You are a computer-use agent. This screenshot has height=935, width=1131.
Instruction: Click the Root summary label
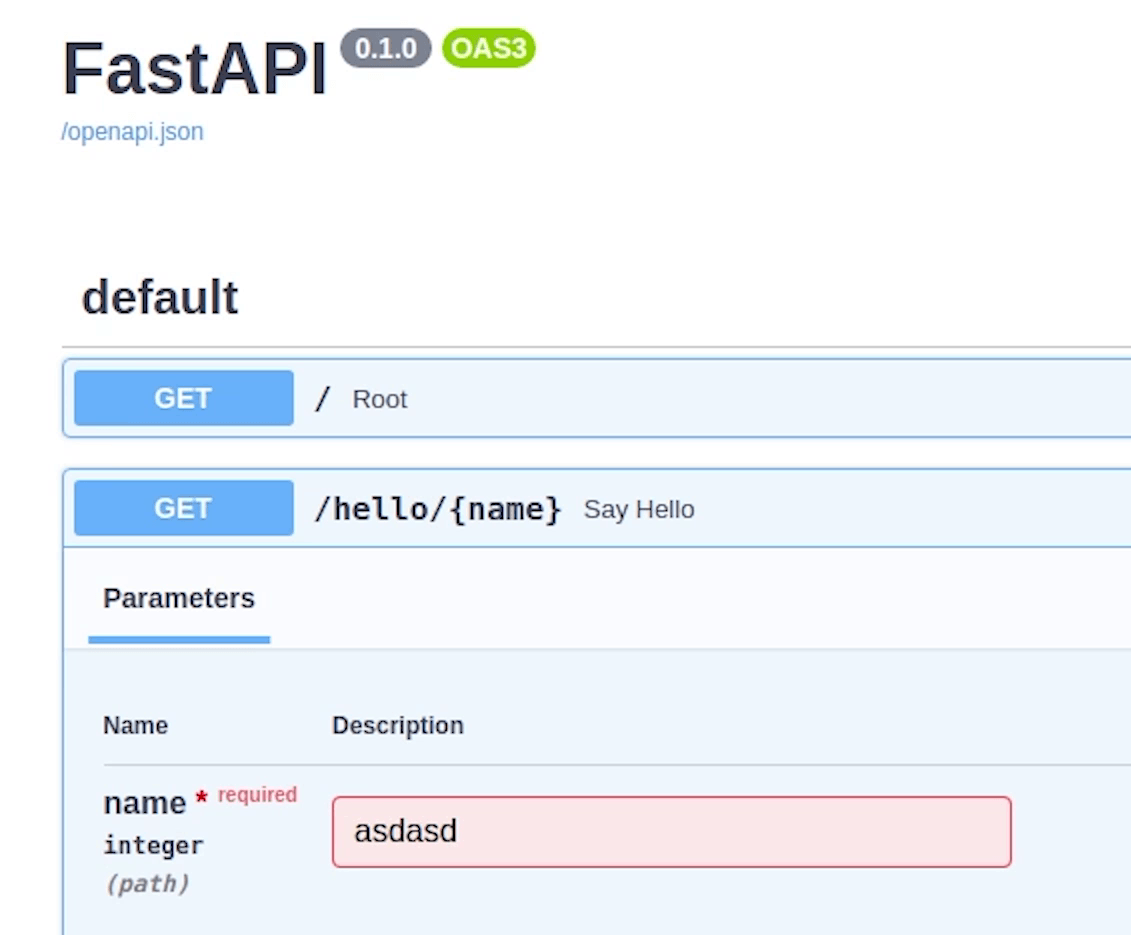[x=379, y=400]
